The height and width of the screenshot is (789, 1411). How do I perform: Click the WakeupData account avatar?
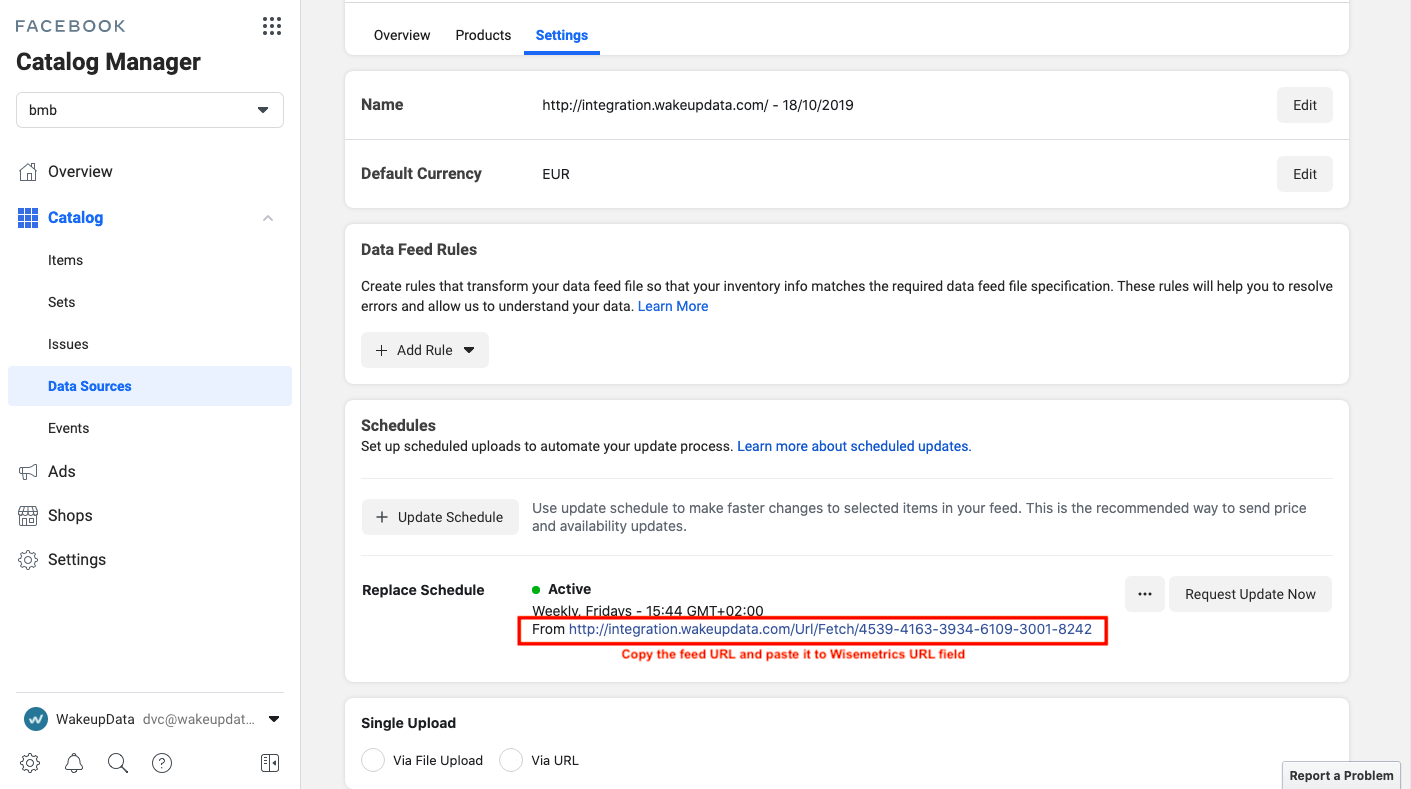pos(36,719)
